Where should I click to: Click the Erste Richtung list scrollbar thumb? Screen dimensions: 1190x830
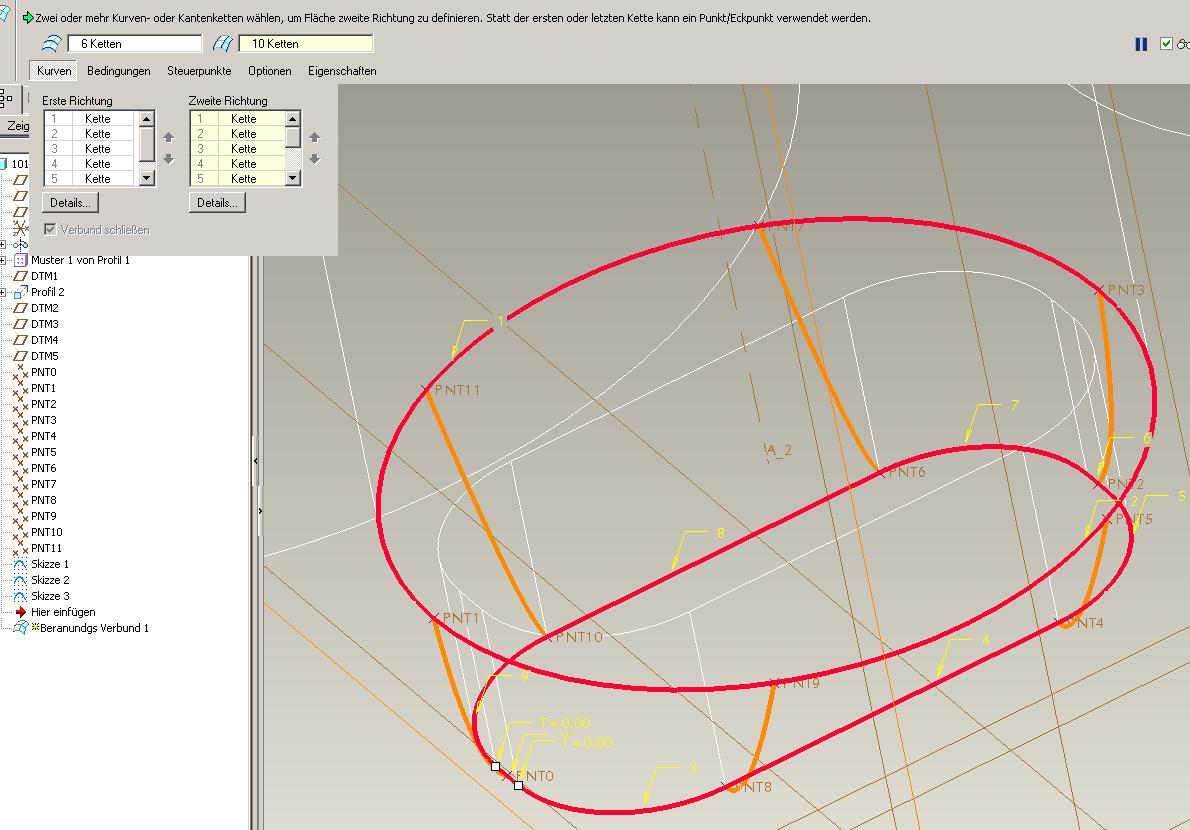[147, 144]
